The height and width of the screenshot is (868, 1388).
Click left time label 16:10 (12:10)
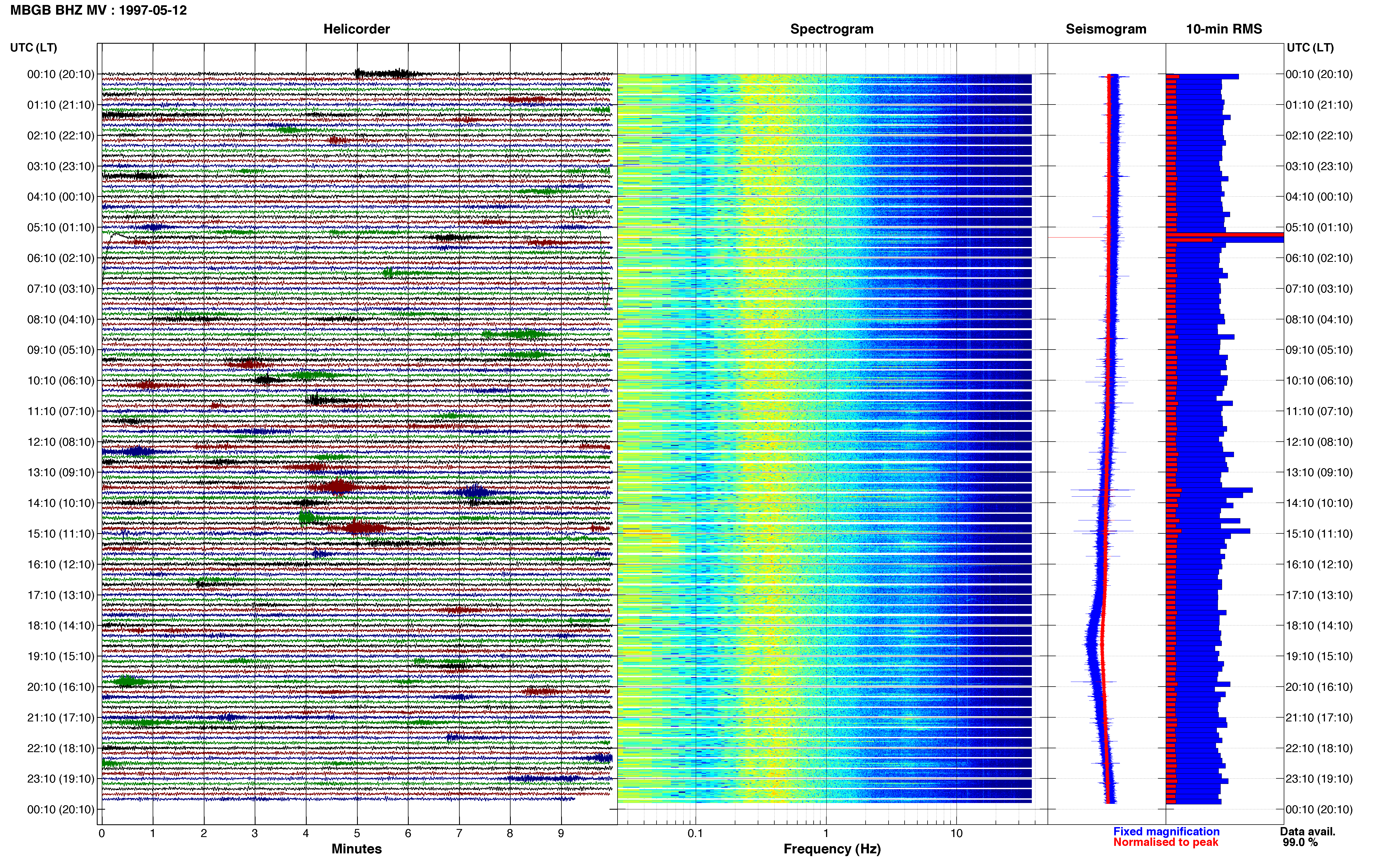tap(61, 564)
